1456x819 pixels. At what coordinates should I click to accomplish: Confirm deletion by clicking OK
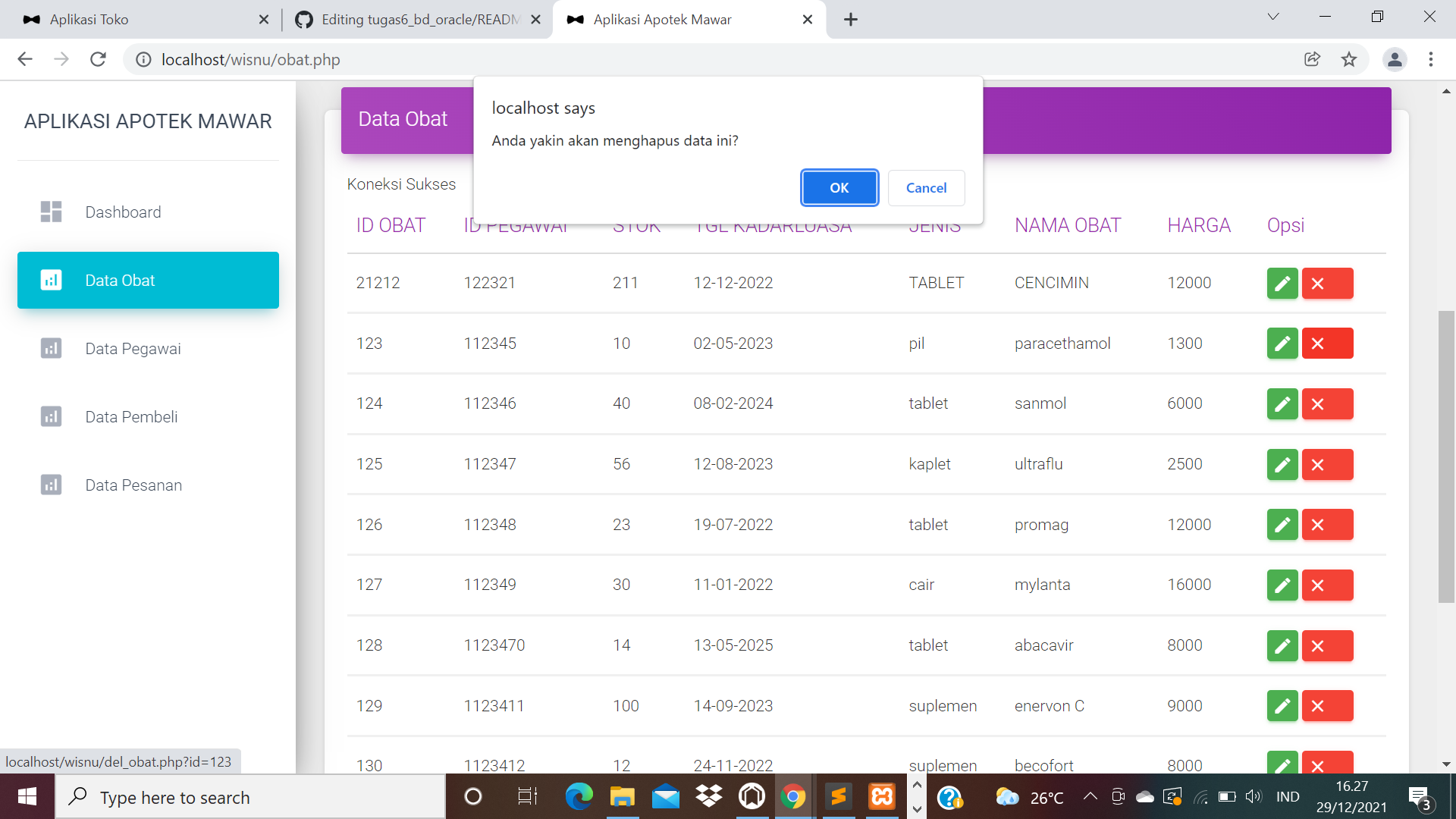tap(839, 187)
